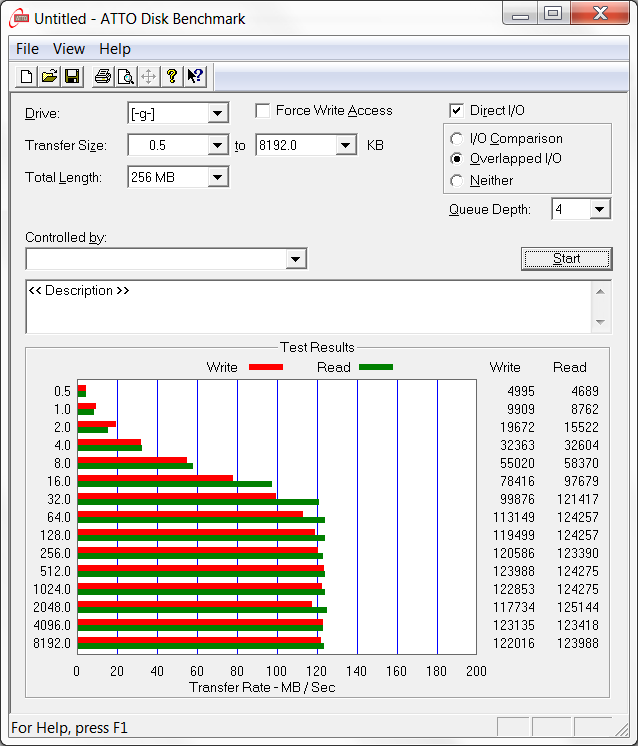Open the File menu
Screen dimensions: 638x746
(27, 49)
